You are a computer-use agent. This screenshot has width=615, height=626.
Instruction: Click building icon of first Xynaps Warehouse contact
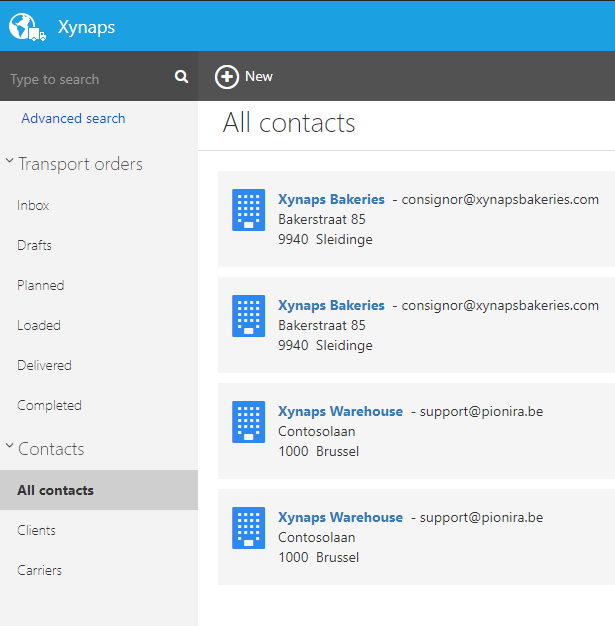coord(248,422)
